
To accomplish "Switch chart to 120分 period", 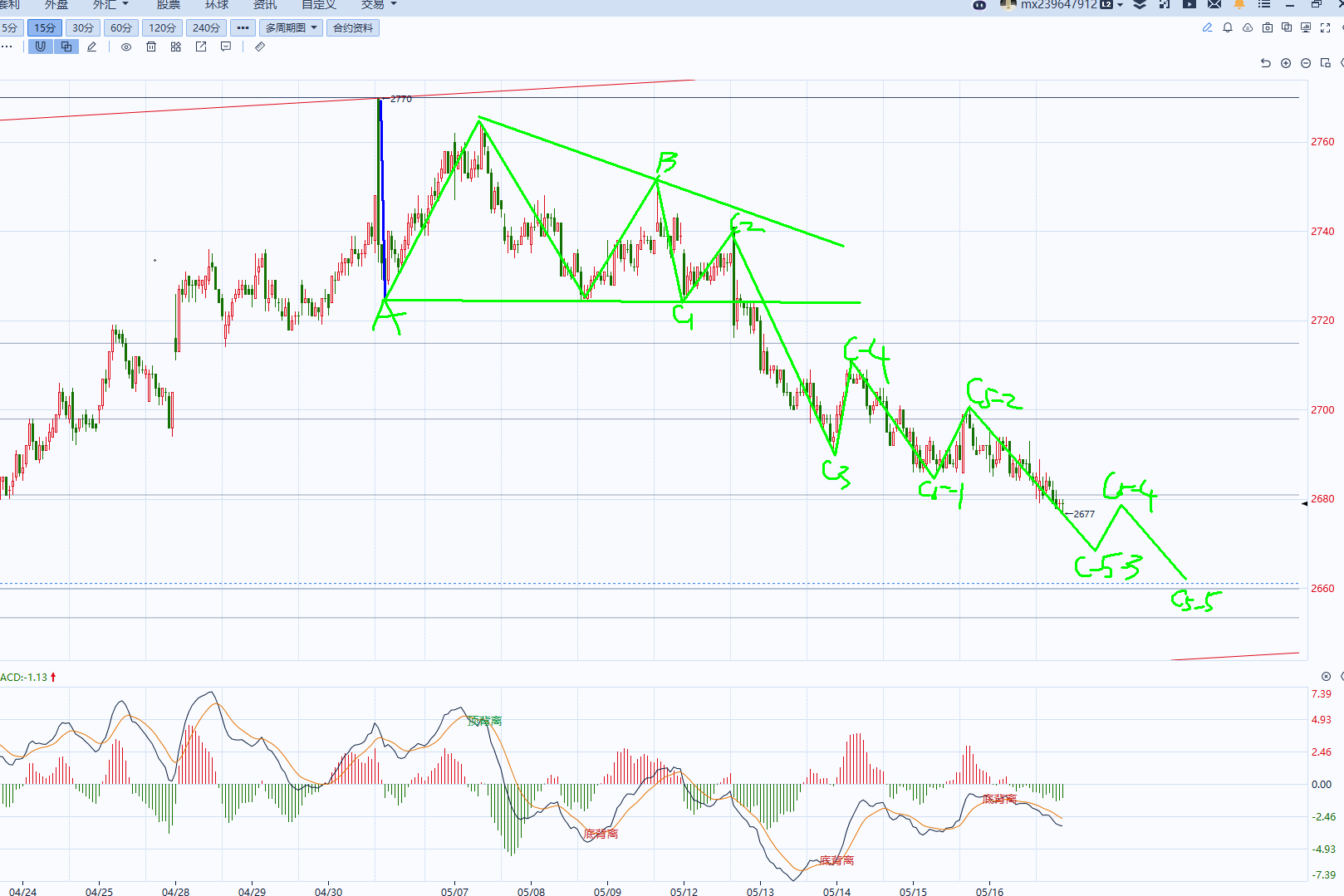I will coord(163,27).
